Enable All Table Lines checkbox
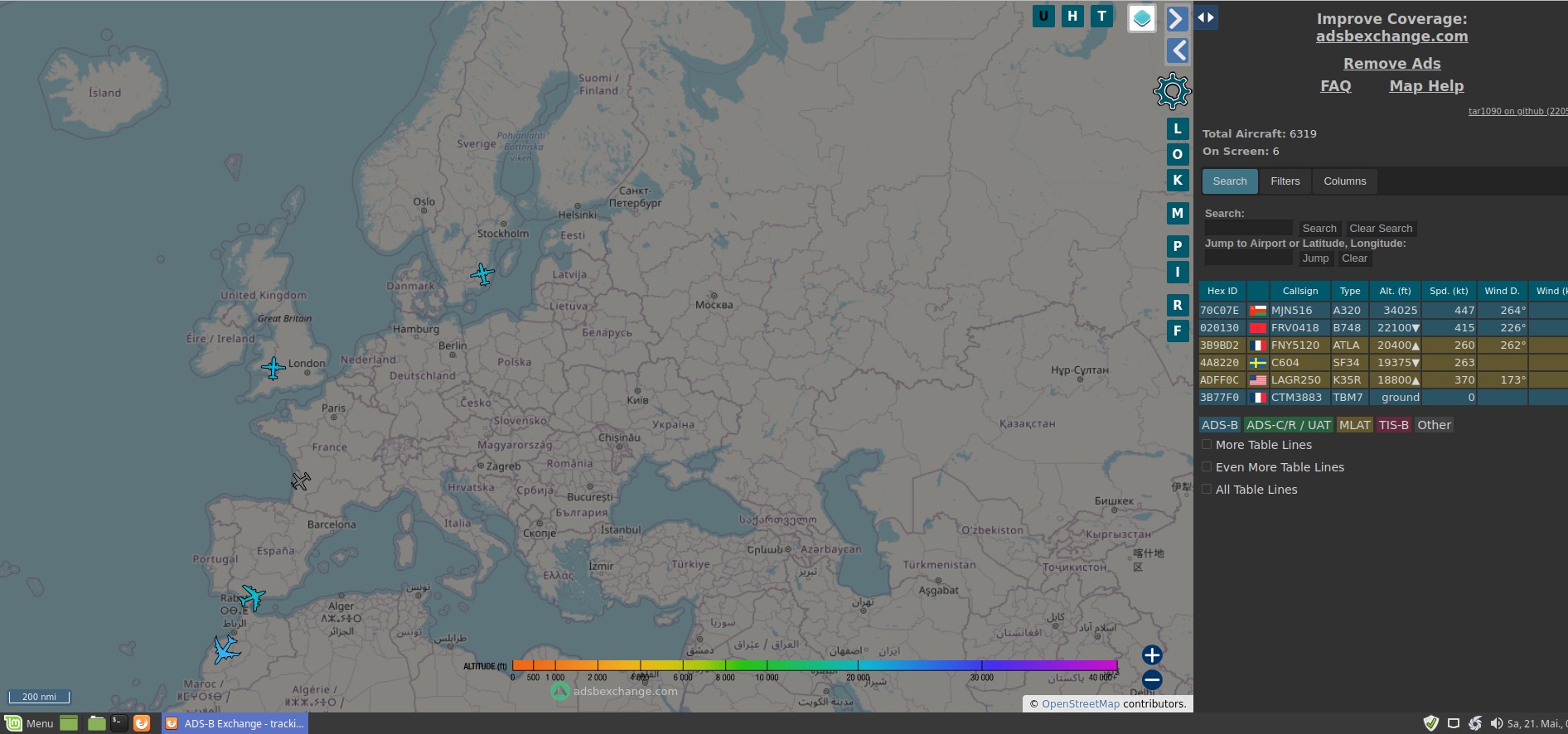This screenshot has height=734, width=1568. [1207, 490]
